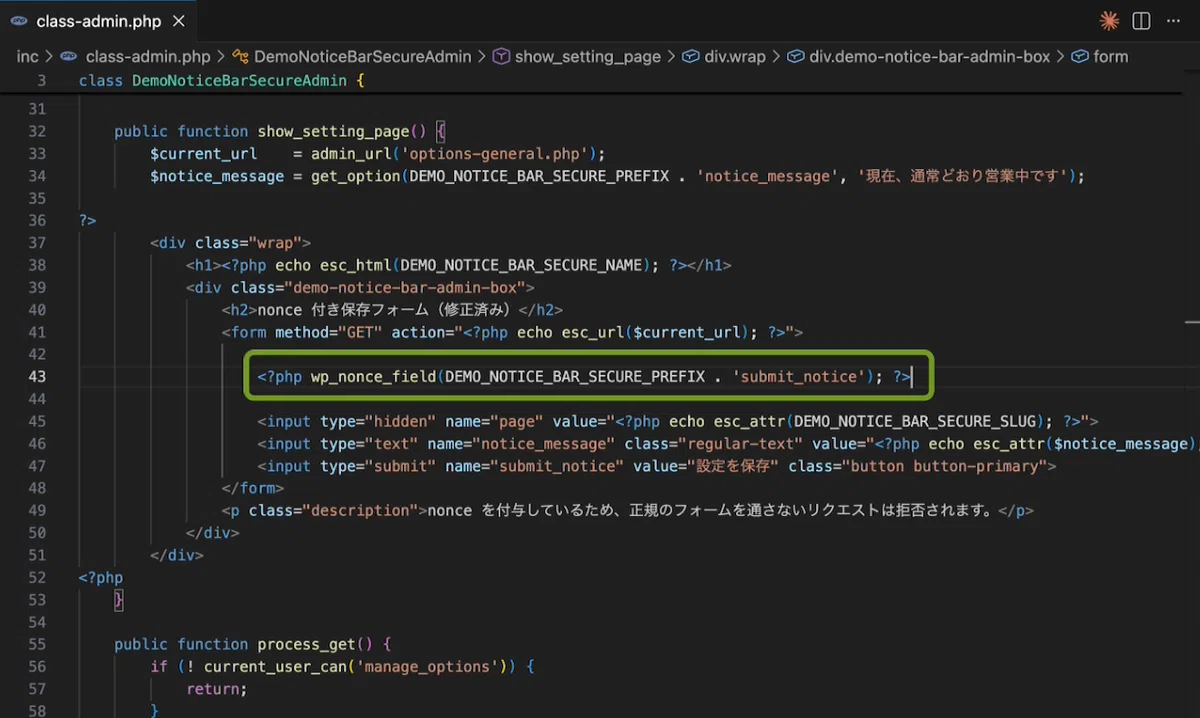Click the method cube icon before show_setting_page
This screenshot has height=718, width=1200.
pos(501,57)
